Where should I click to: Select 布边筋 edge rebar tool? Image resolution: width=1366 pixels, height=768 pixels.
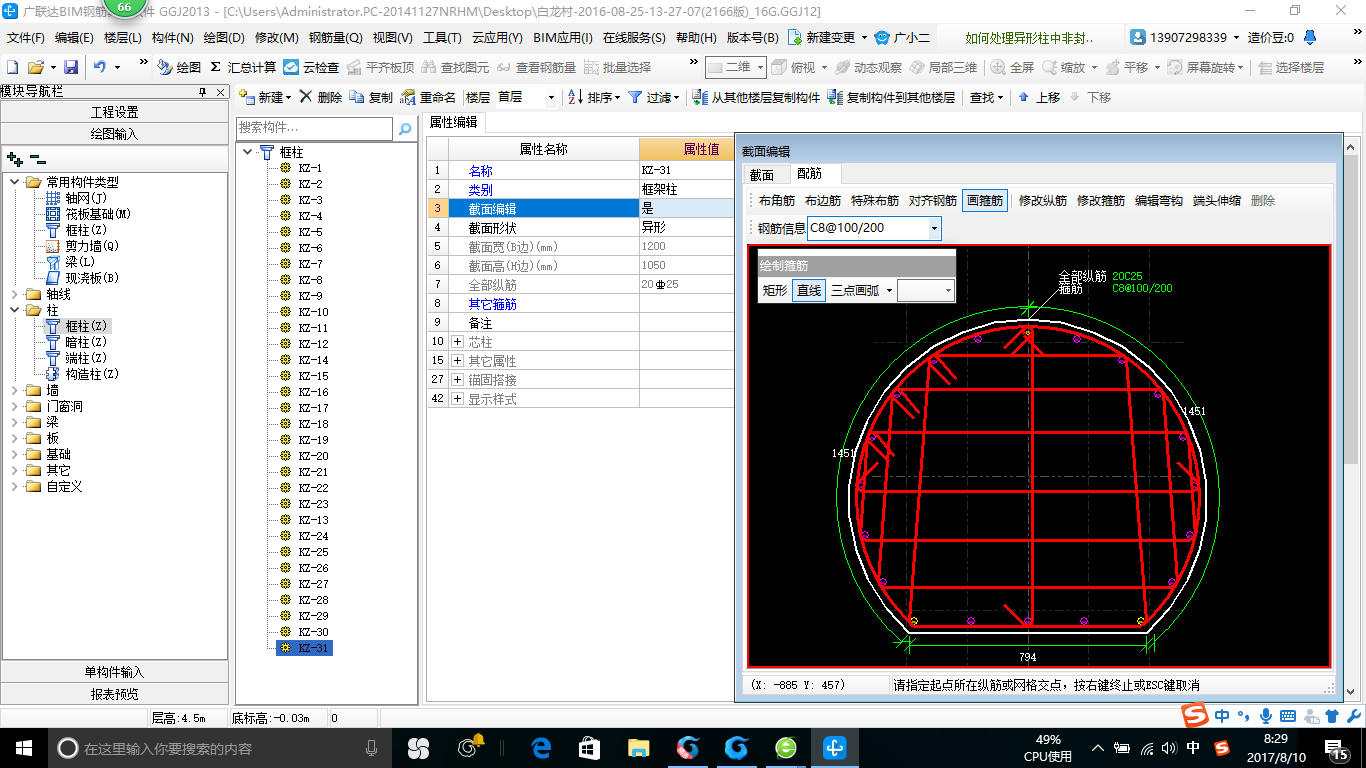[x=823, y=200]
